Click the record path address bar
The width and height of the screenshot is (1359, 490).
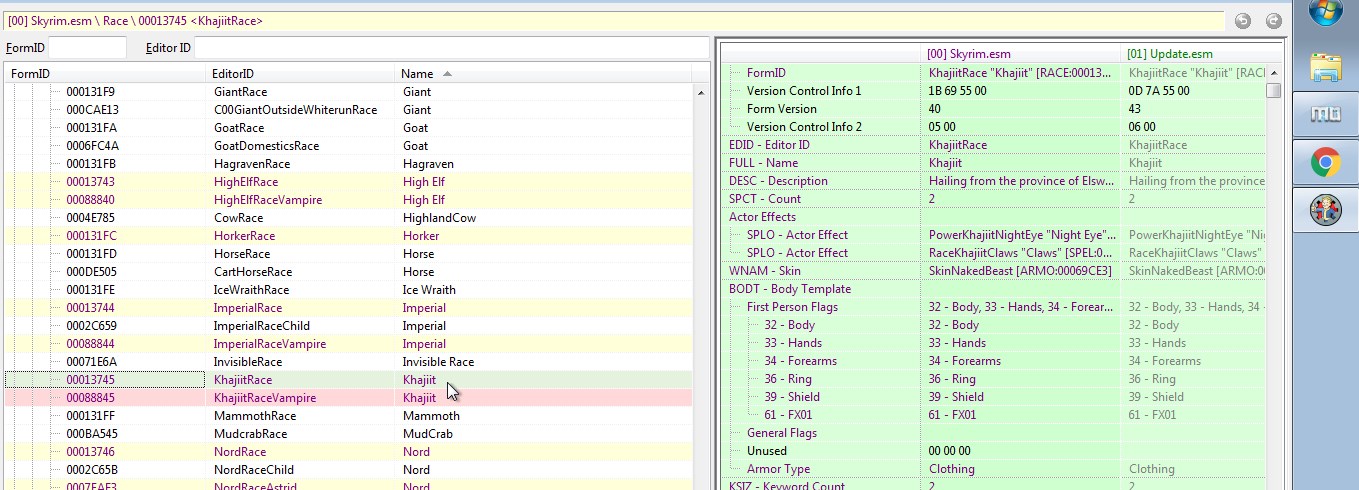click(x=614, y=20)
